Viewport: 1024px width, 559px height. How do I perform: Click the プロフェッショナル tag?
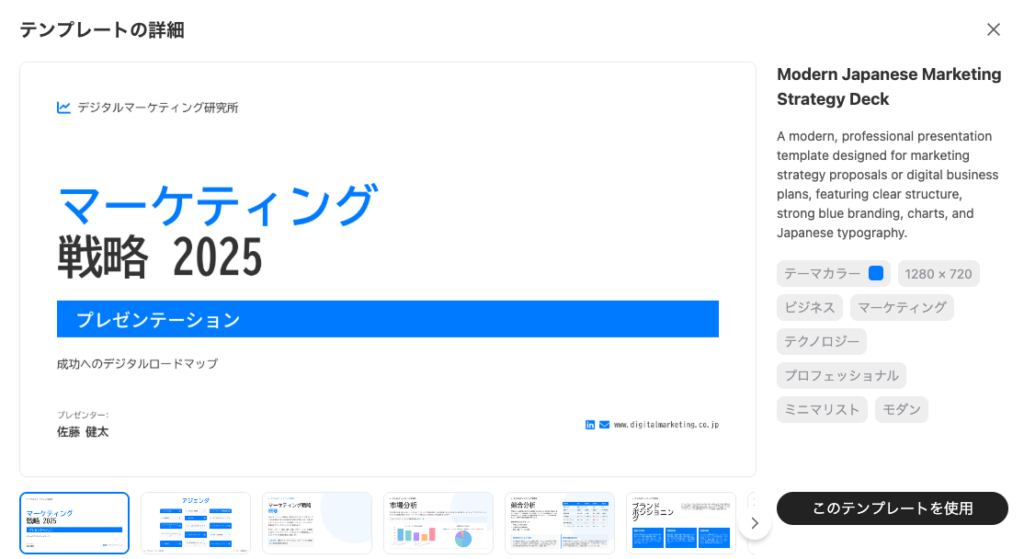tap(841, 375)
